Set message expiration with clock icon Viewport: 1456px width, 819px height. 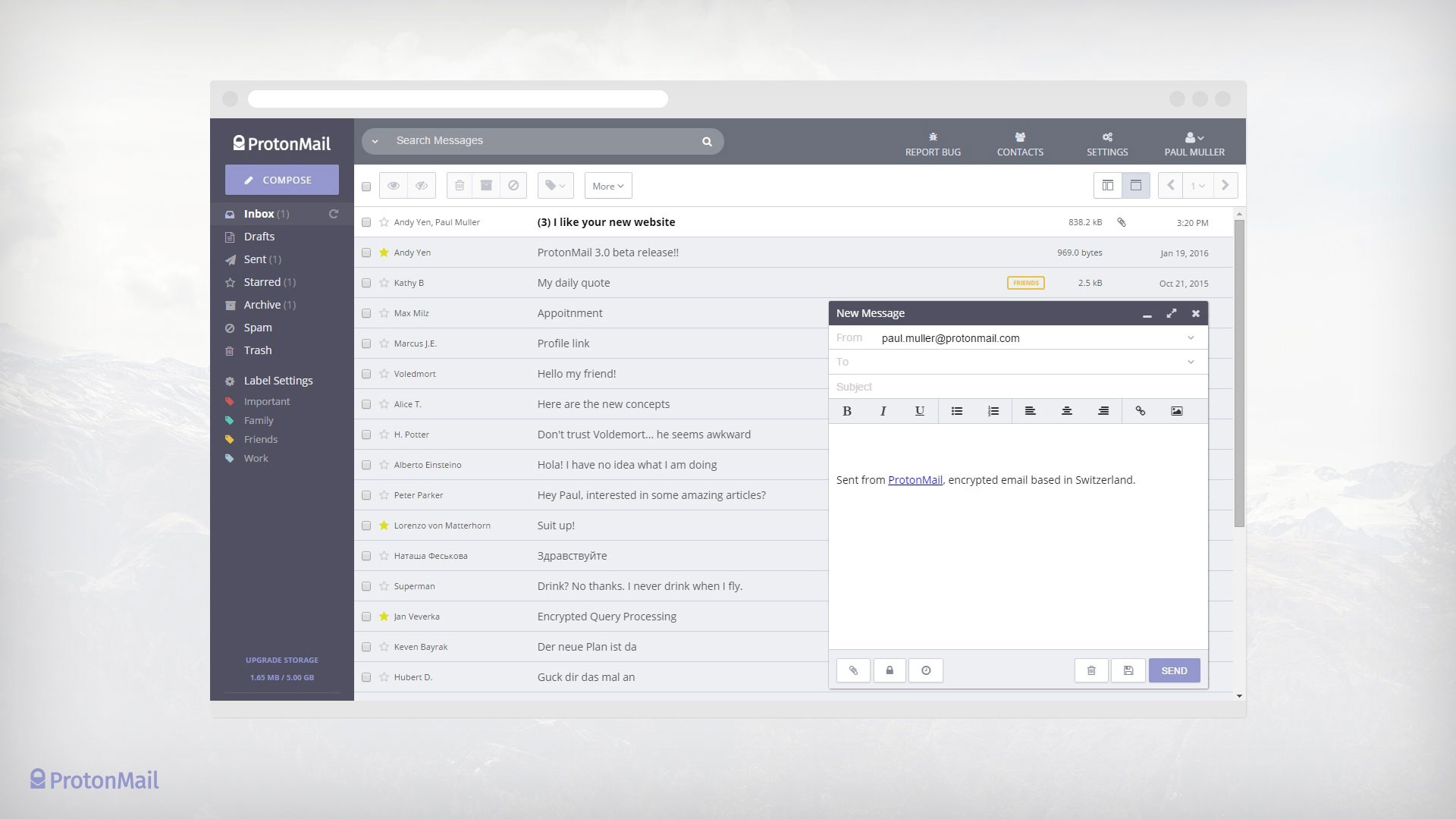tap(926, 670)
